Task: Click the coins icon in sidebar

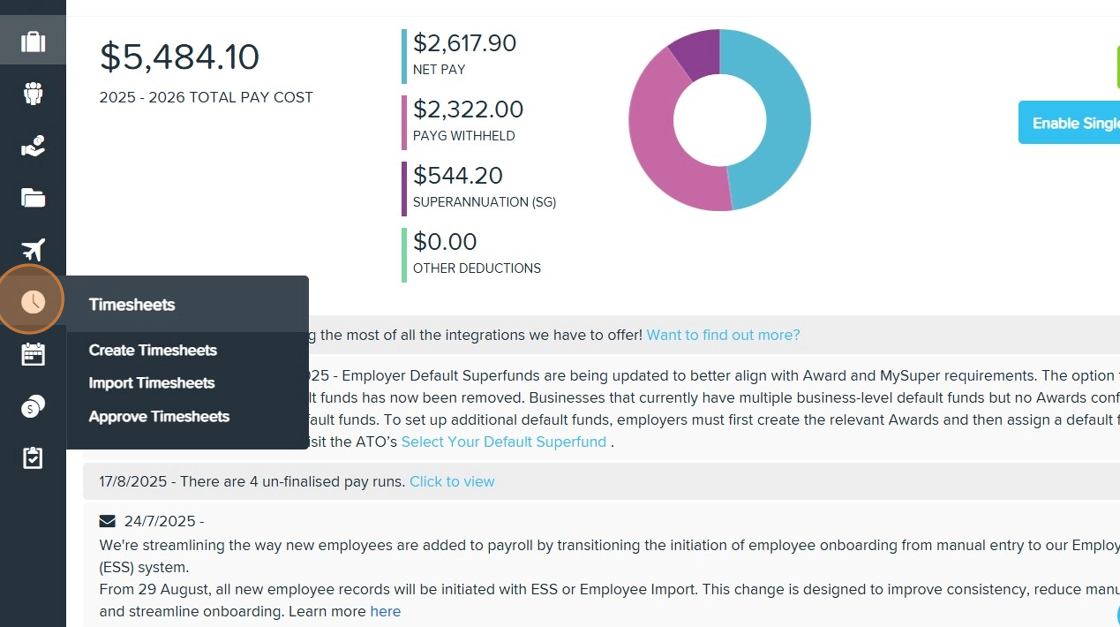Action: click(x=33, y=406)
